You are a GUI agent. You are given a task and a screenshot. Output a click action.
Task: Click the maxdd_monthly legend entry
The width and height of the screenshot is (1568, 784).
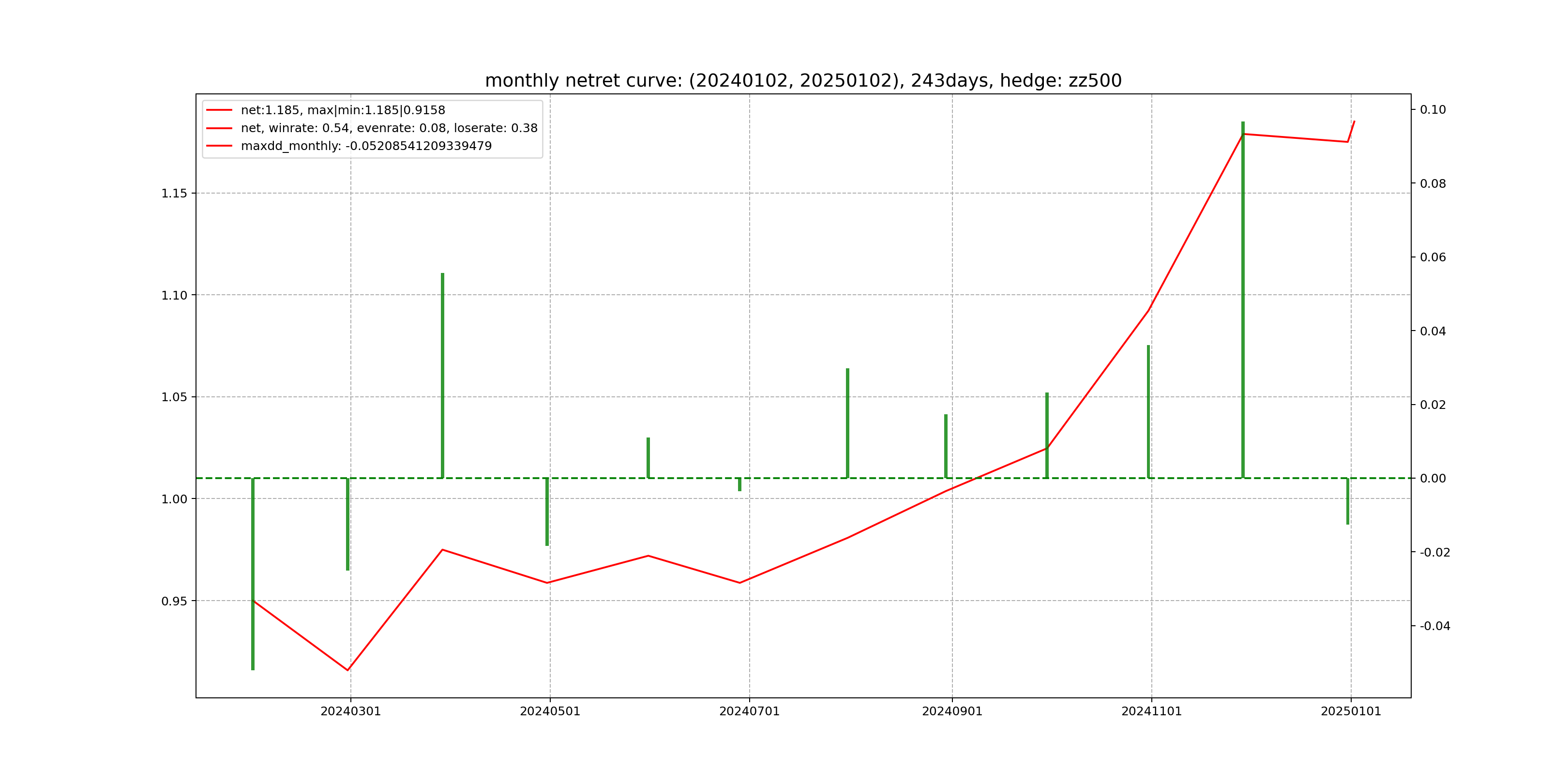pyautogui.click(x=366, y=146)
